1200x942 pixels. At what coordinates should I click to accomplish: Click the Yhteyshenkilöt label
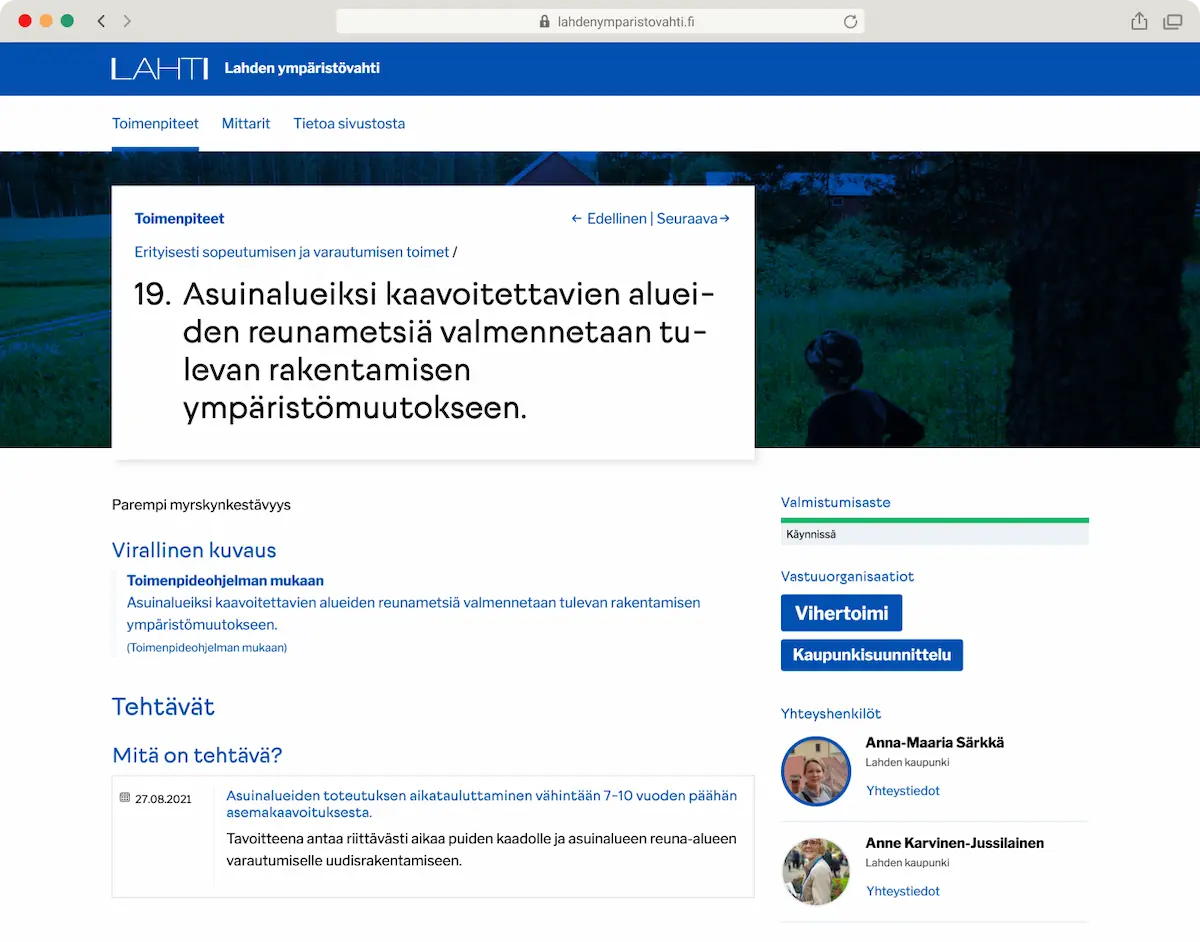pos(831,713)
